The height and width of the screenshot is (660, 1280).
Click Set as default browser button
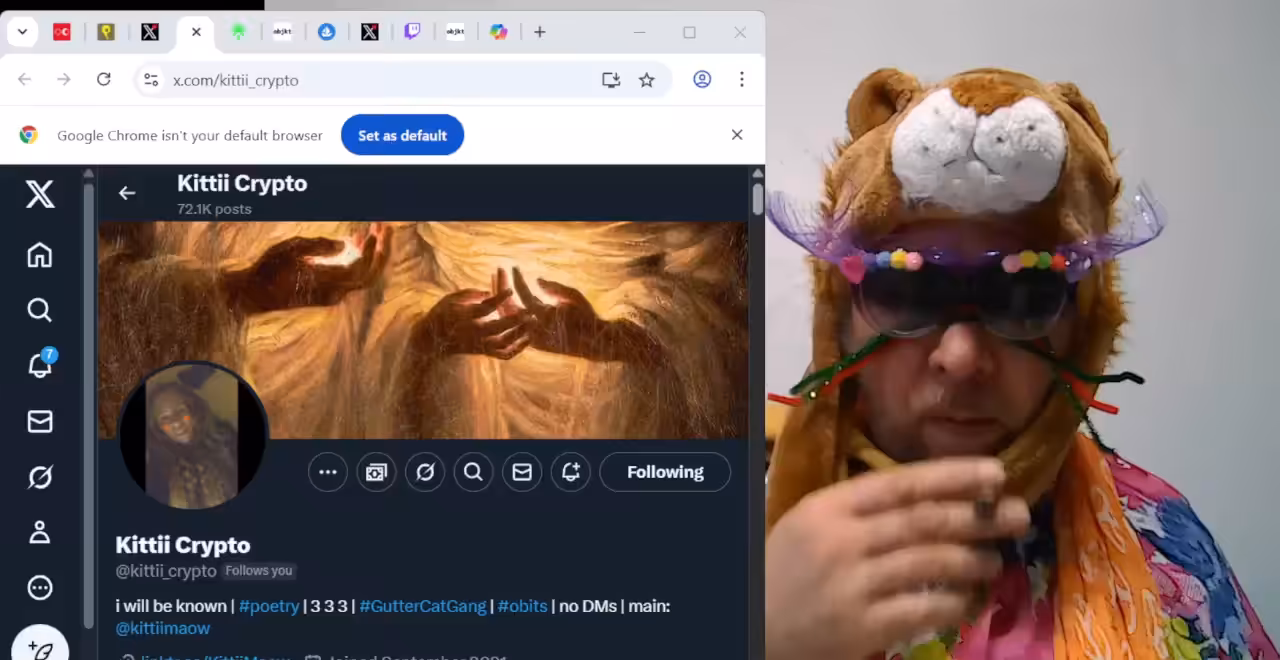[x=402, y=135]
